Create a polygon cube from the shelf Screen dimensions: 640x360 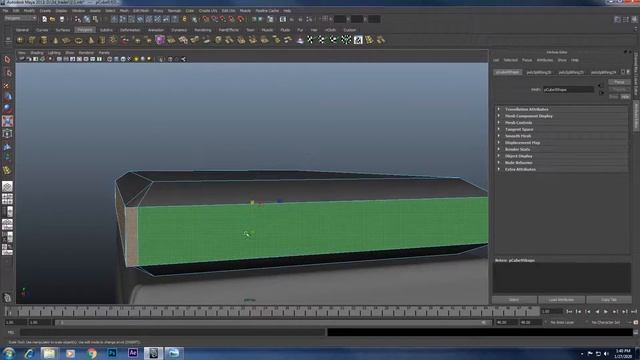[x=31, y=40]
